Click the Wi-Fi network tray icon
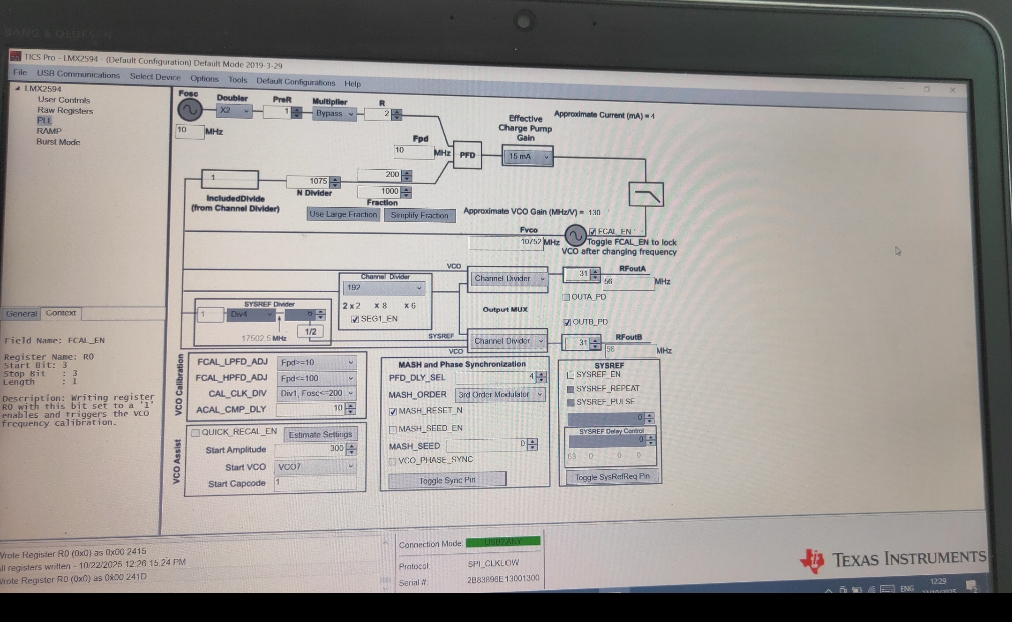Image resolution: width=1012 pixels, height=622 pixels. tap(871, 588)
